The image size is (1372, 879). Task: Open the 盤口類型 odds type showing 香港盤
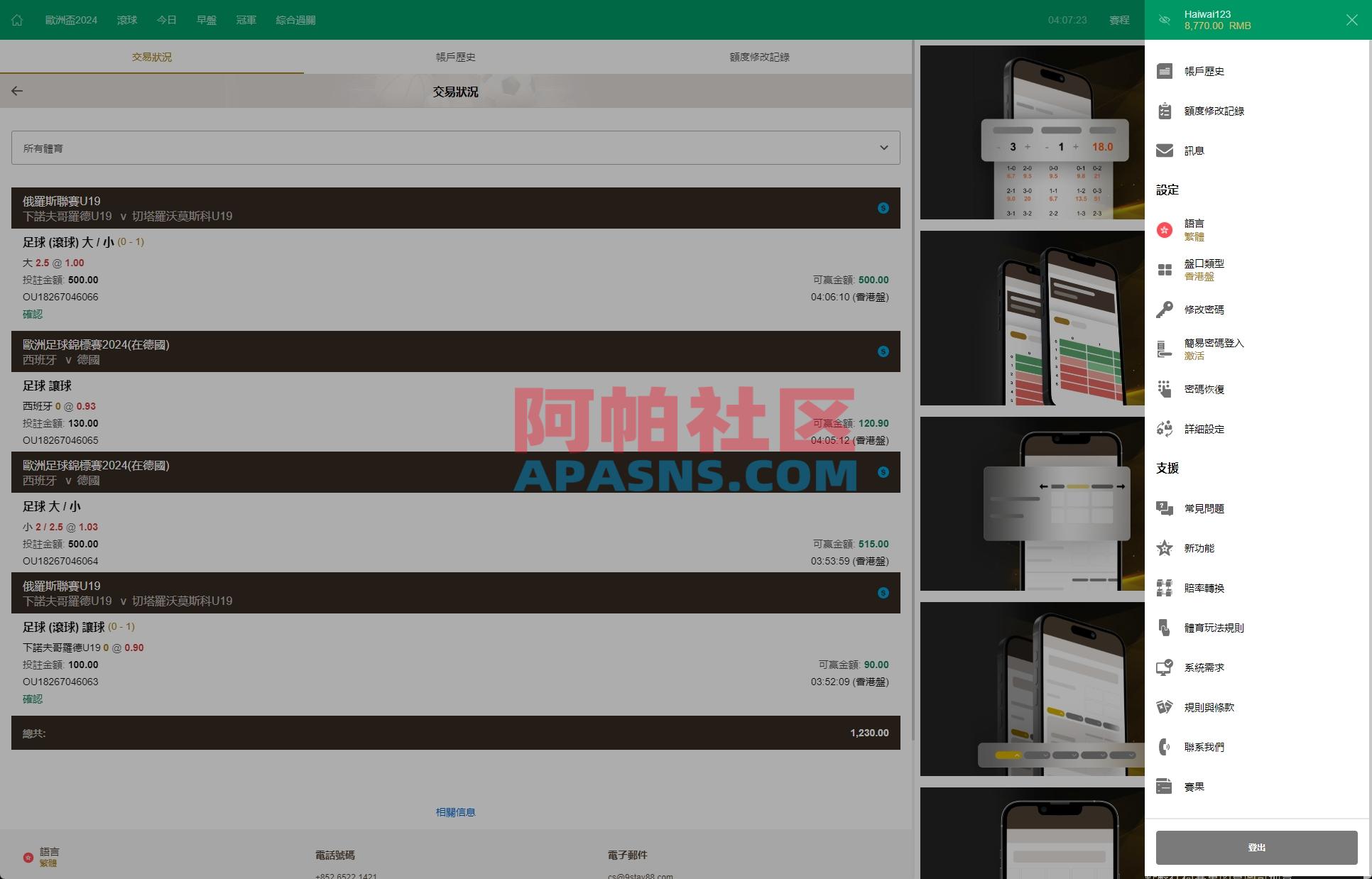click(1204, 270)
